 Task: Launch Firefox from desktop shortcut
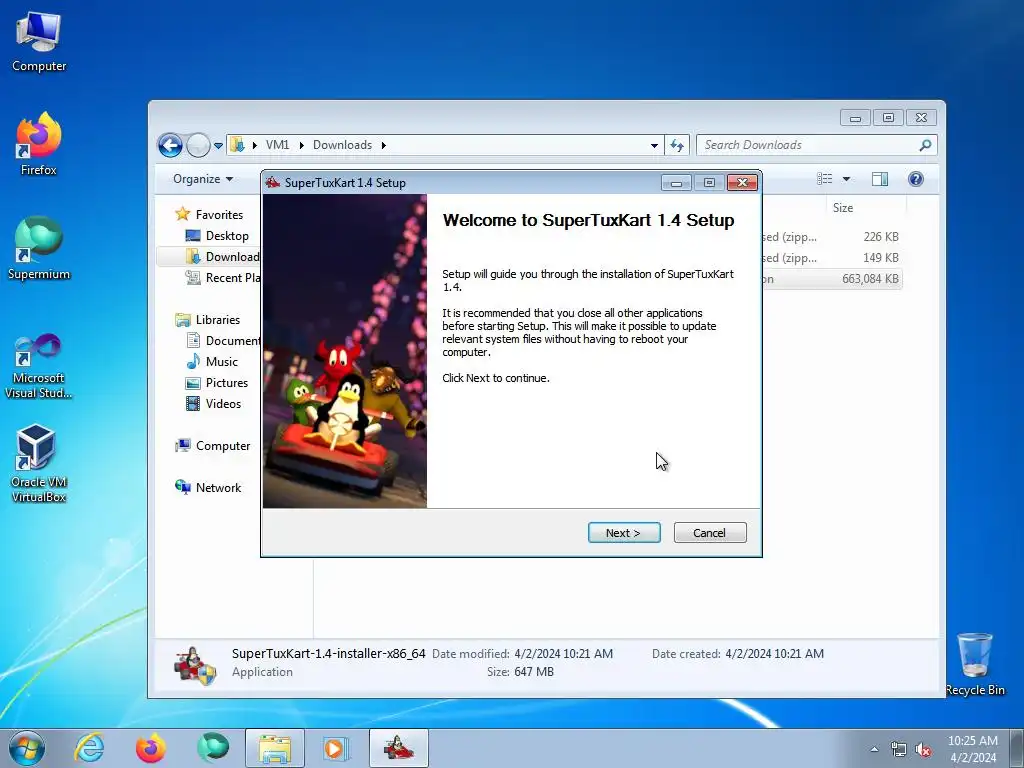click(39, 144)
